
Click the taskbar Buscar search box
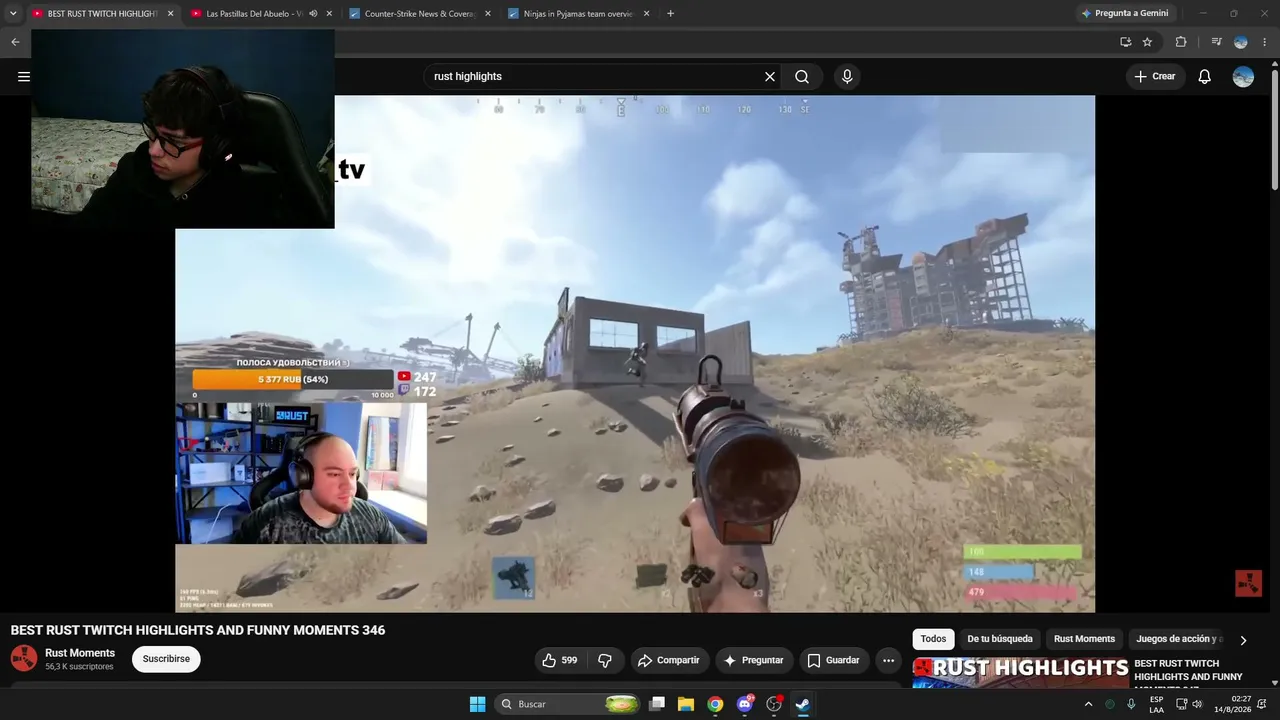(x=569, y=704)
